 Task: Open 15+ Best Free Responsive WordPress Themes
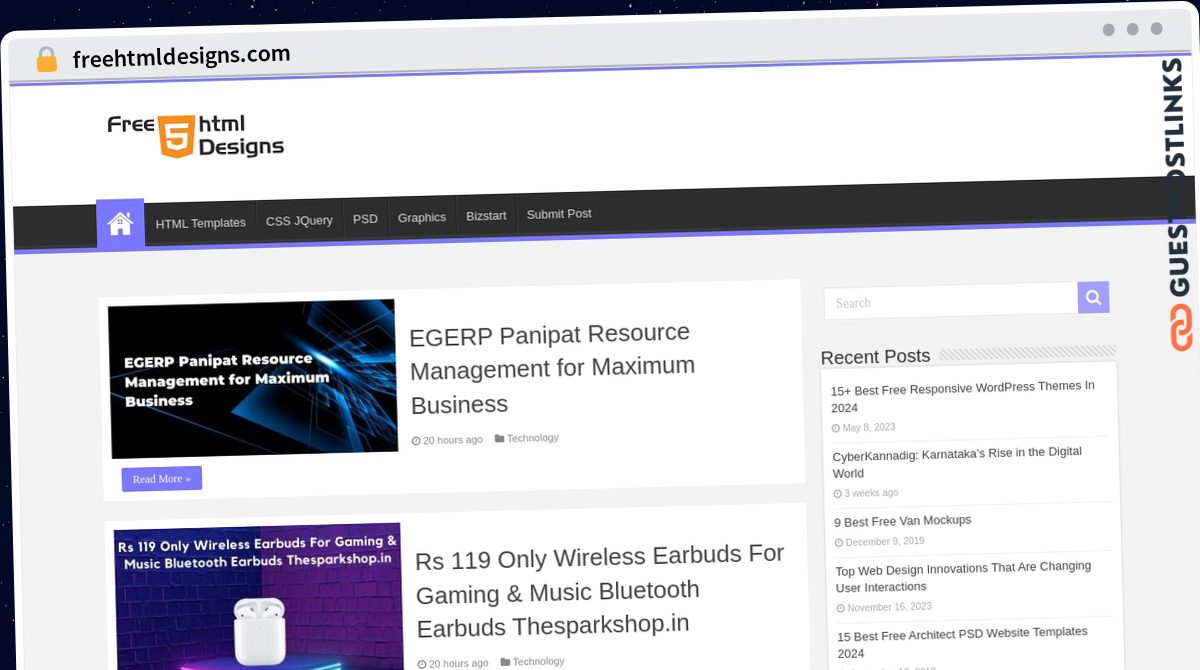(x=963, y=396)
